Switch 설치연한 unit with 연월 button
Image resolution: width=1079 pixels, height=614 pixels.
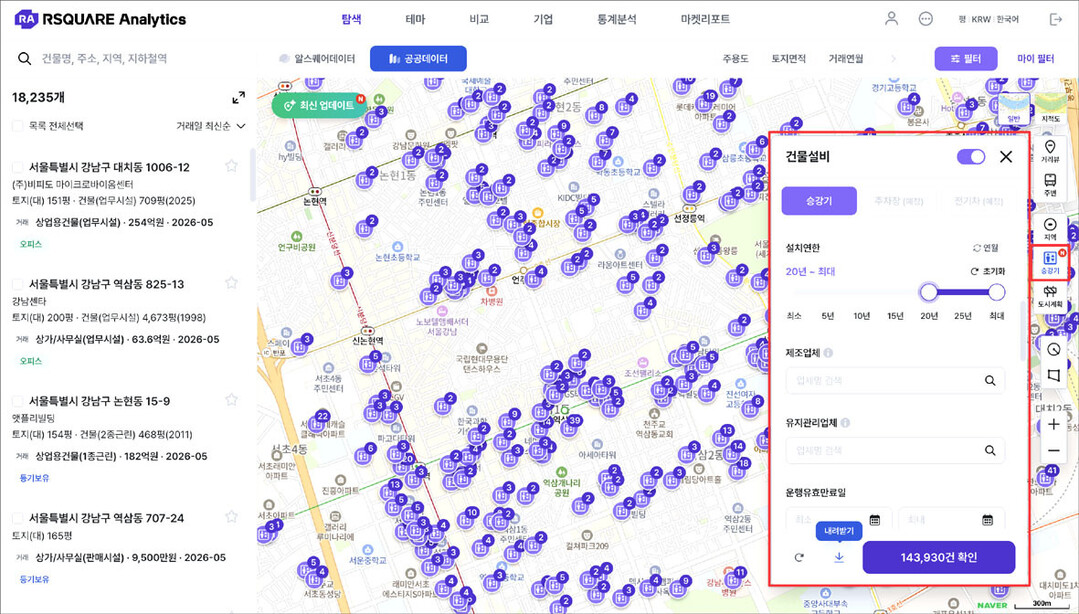(985, 248)
